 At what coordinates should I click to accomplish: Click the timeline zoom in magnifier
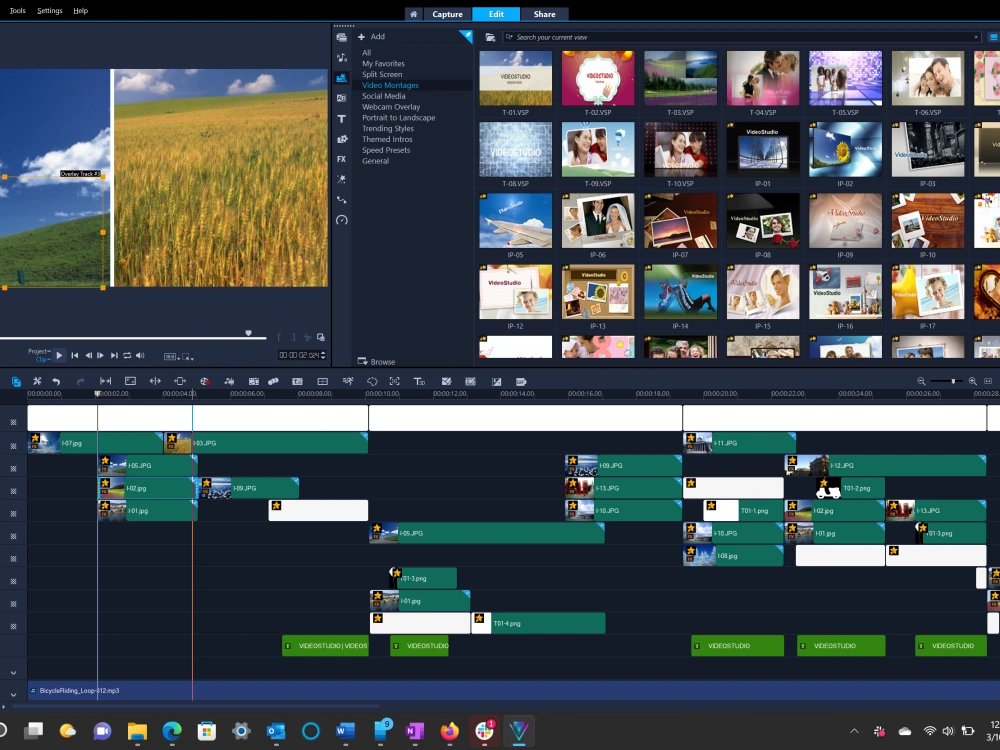[973, 381]
